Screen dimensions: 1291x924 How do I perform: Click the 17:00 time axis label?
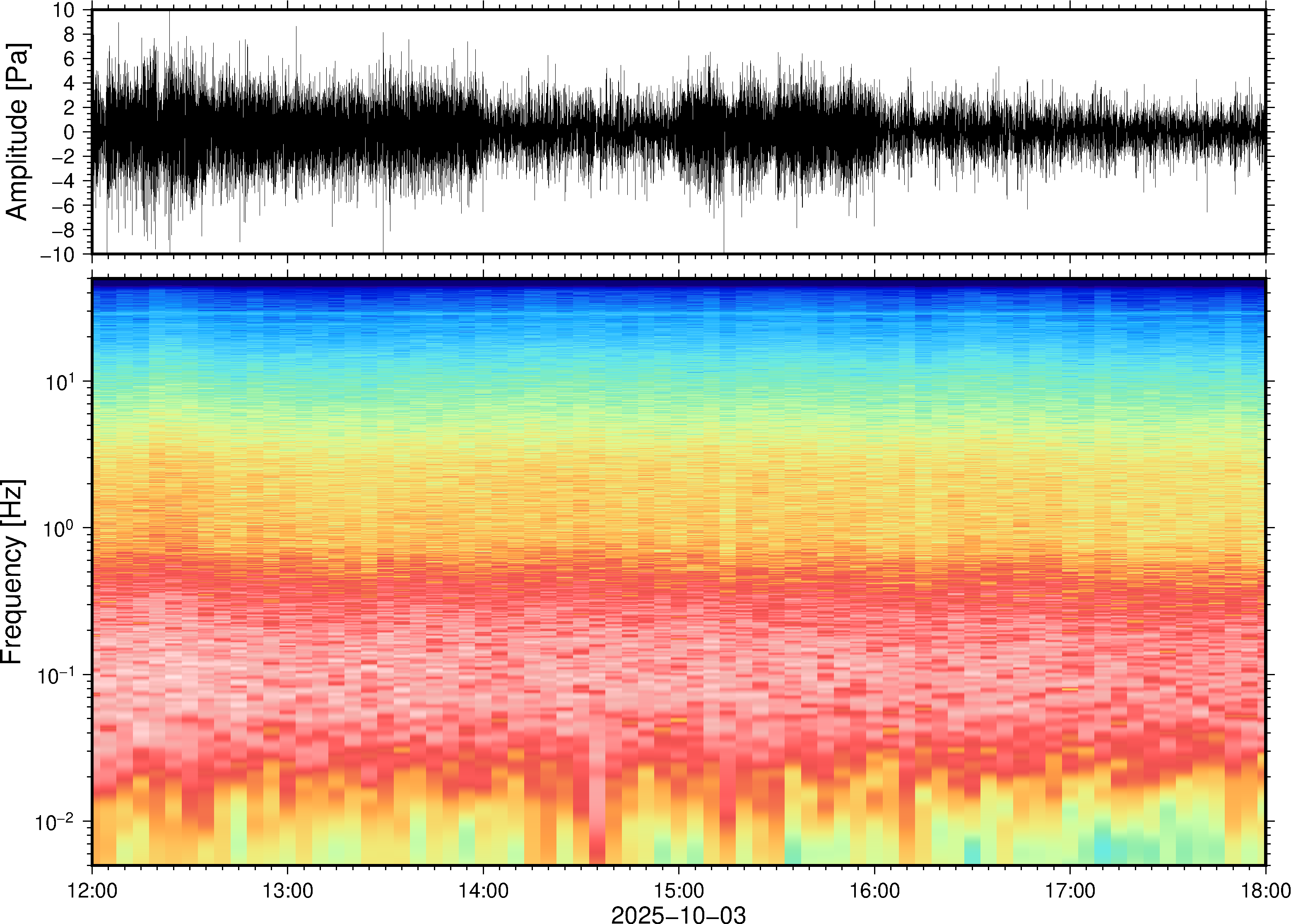[x=1070, y=890]
